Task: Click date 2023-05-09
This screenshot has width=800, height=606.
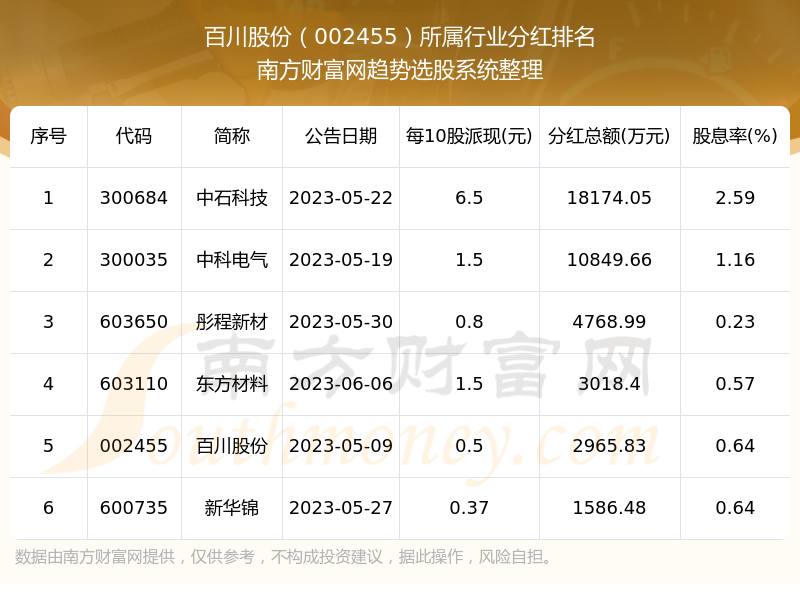Action: pyautogui.click(x=341, y=446)
